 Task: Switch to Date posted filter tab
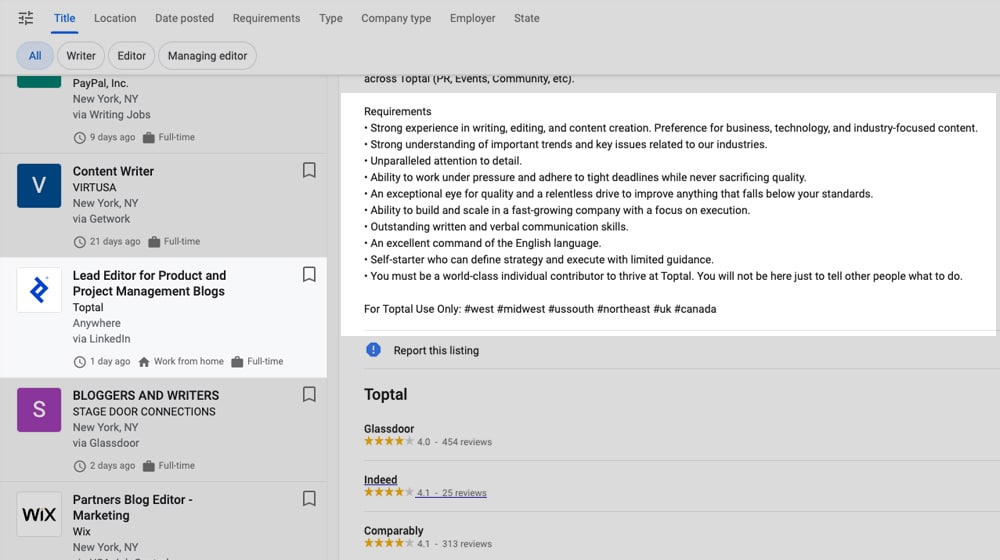pos(184,18)
